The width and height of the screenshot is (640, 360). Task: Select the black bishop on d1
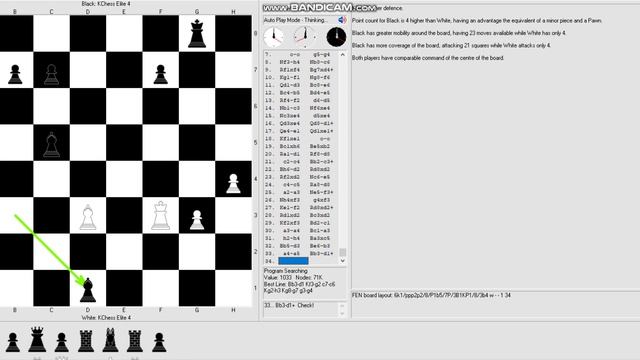[88, 290]
